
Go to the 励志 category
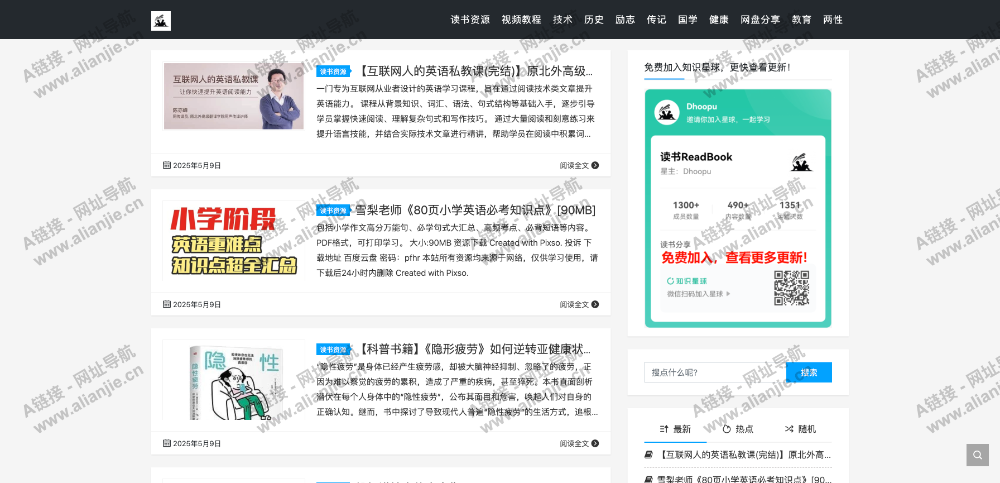pos(625,20)
